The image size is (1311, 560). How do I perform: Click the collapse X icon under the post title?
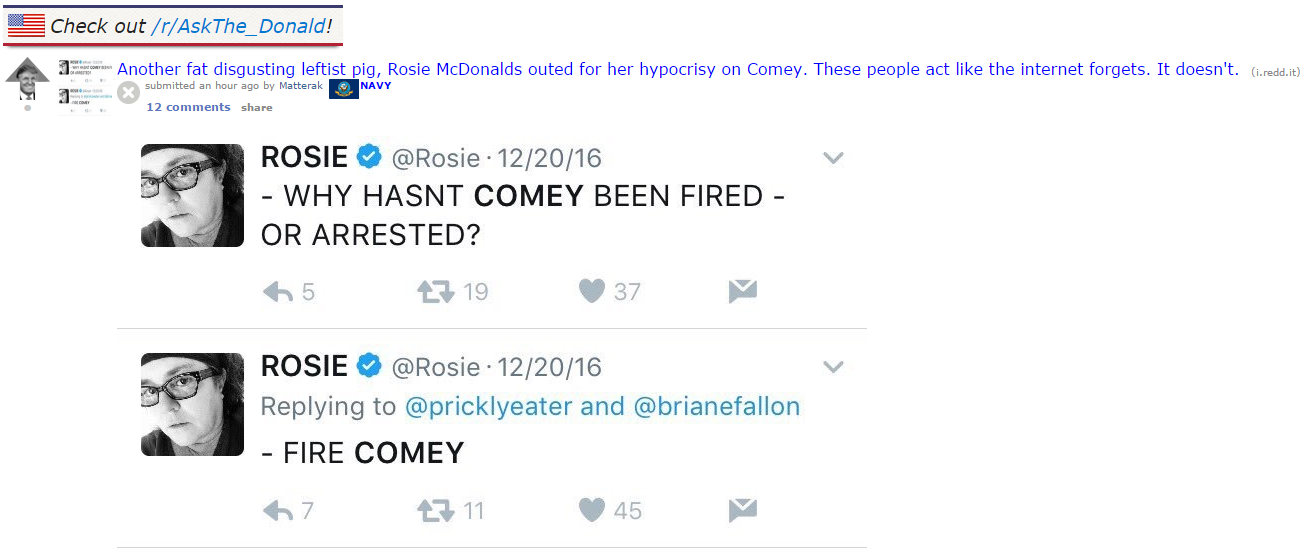pyautogui.click(x=128, y=93)
